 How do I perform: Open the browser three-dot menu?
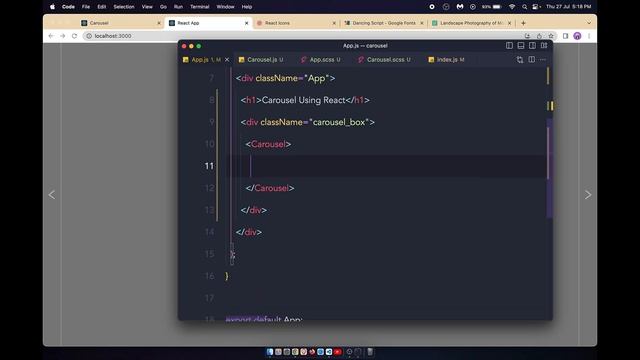[589, 36]
